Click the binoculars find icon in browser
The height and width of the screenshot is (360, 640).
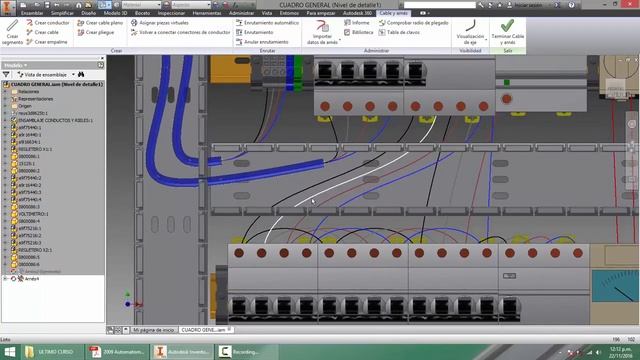point(81,75)
